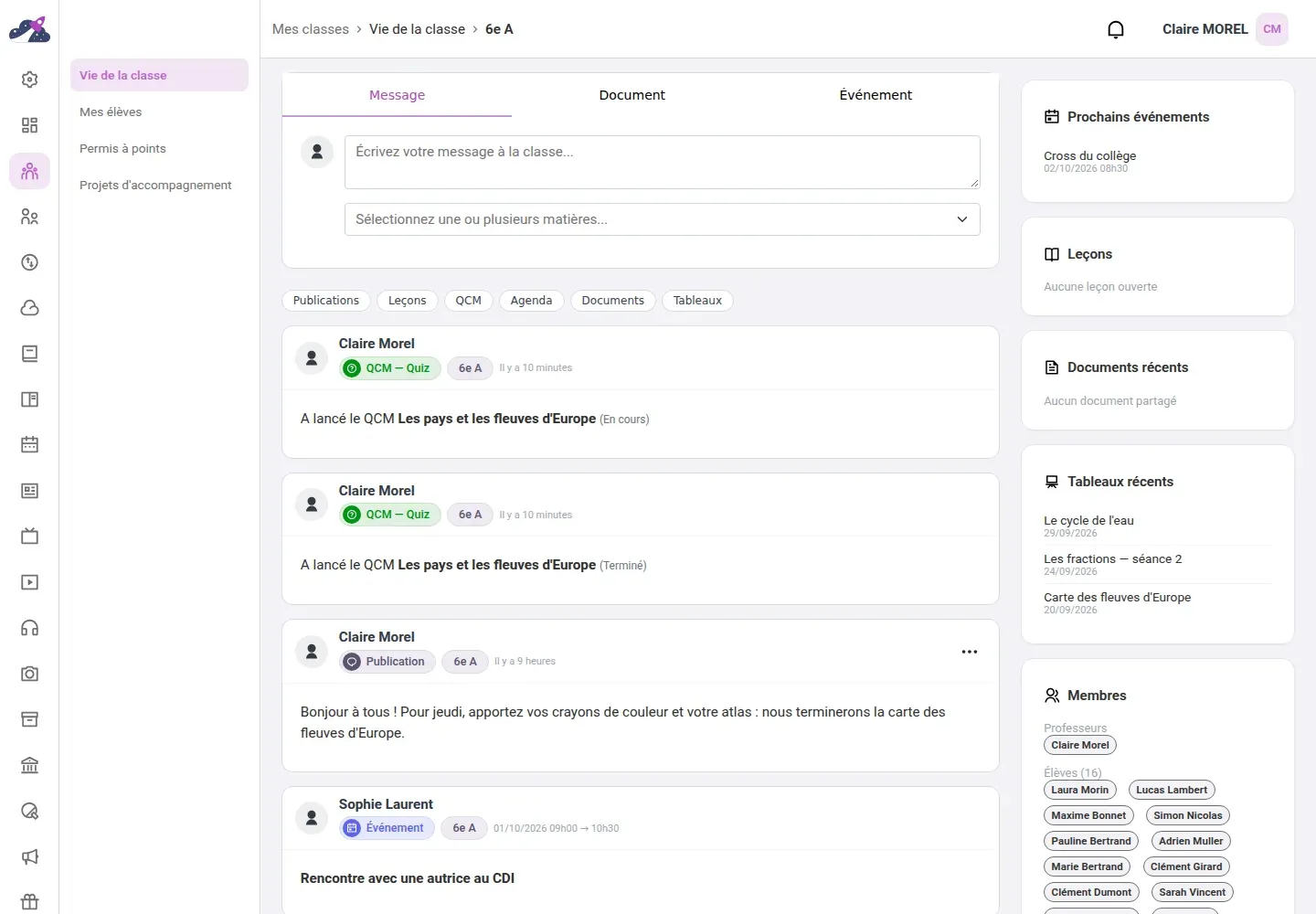Open the dashboard grid sidebar icon
The height and width of the screenshot is (914, 1316).
coord(30,125)
